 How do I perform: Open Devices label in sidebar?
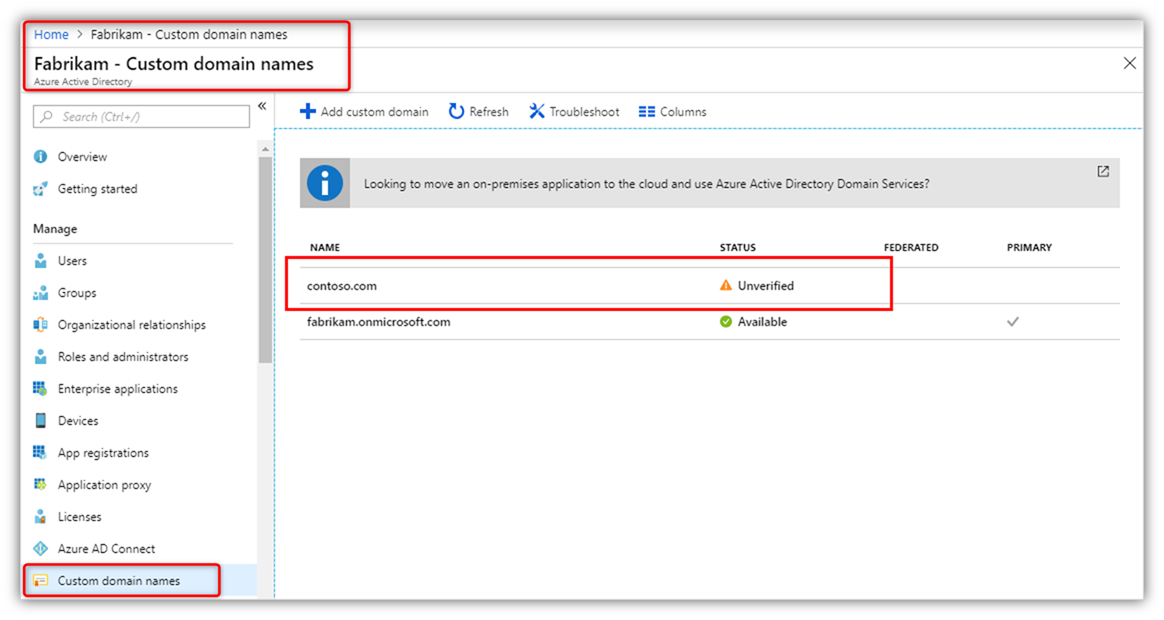pyautogui.click(x=78, y=420)
